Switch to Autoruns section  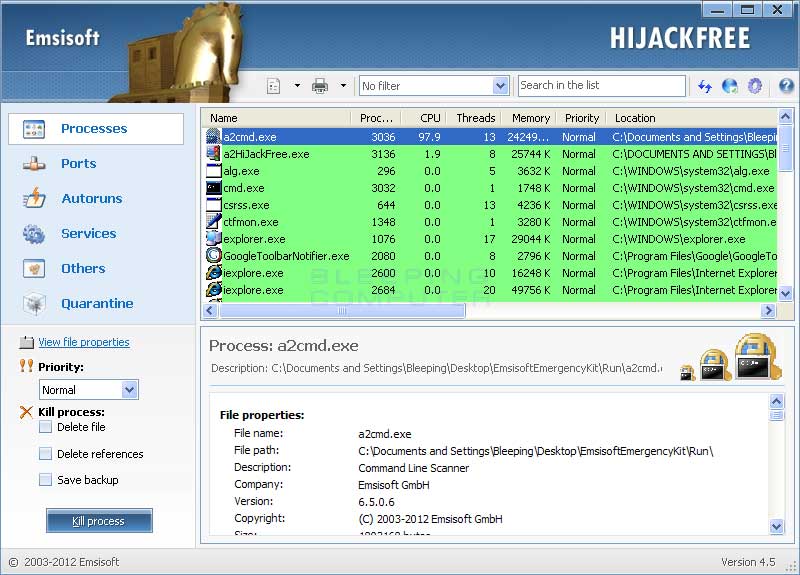92,198
